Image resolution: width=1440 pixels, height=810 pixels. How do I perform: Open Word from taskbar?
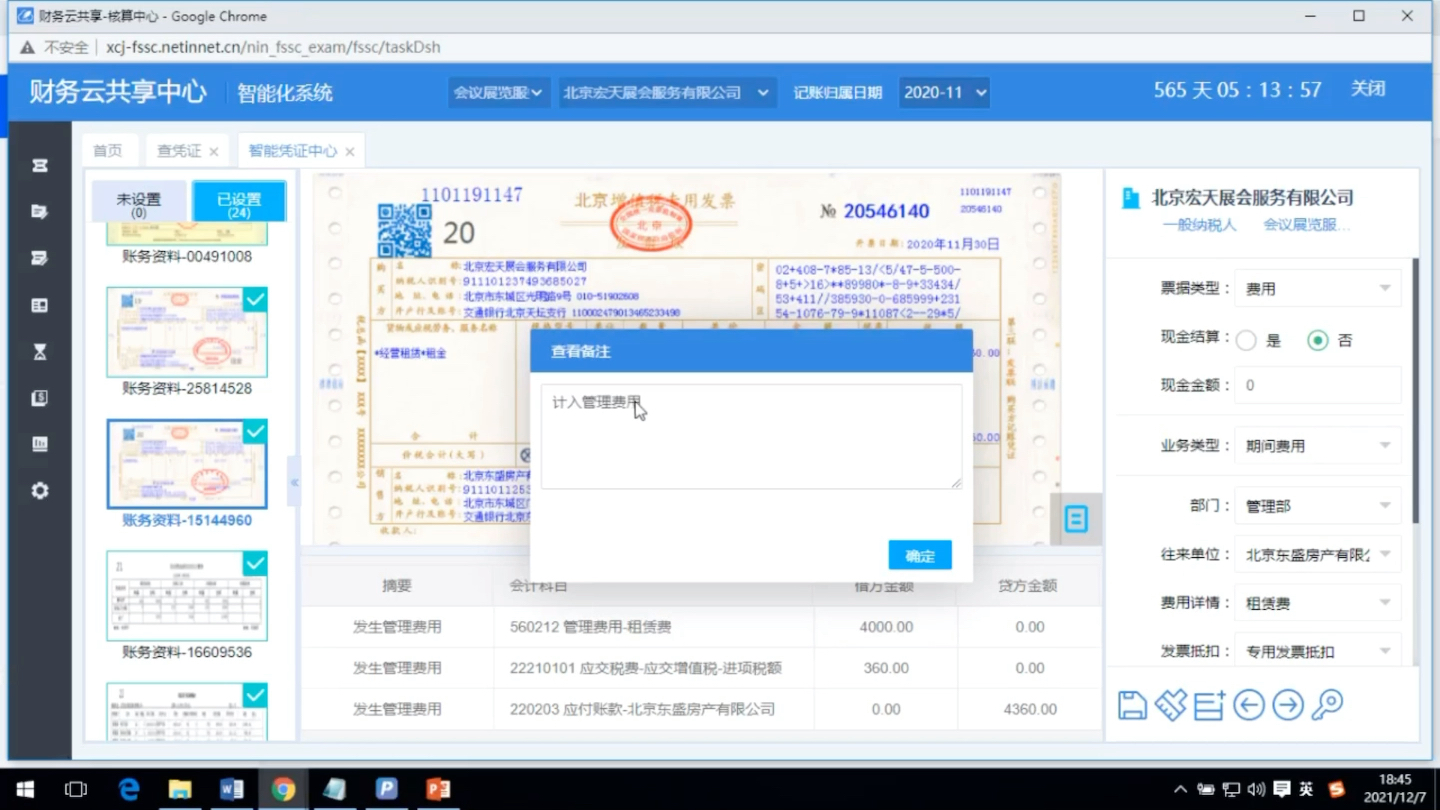(232, 789)
